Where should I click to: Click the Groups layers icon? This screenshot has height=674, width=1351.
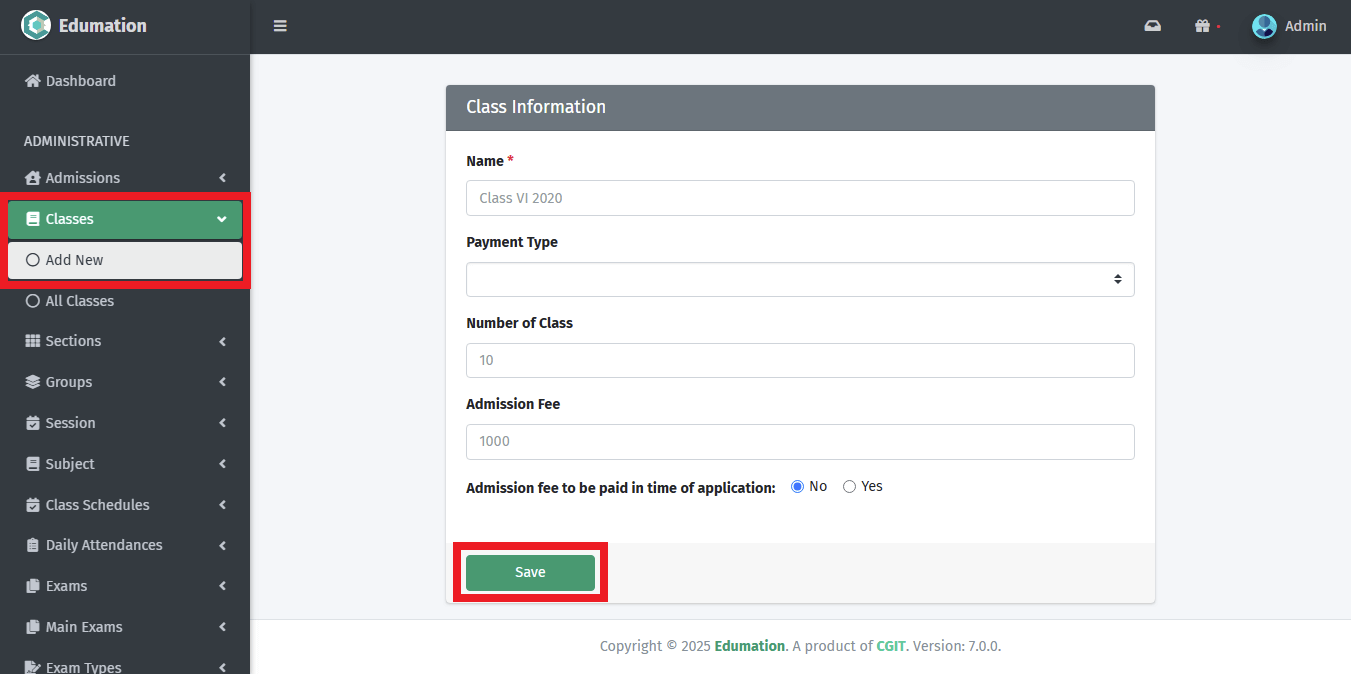[33, 382]
